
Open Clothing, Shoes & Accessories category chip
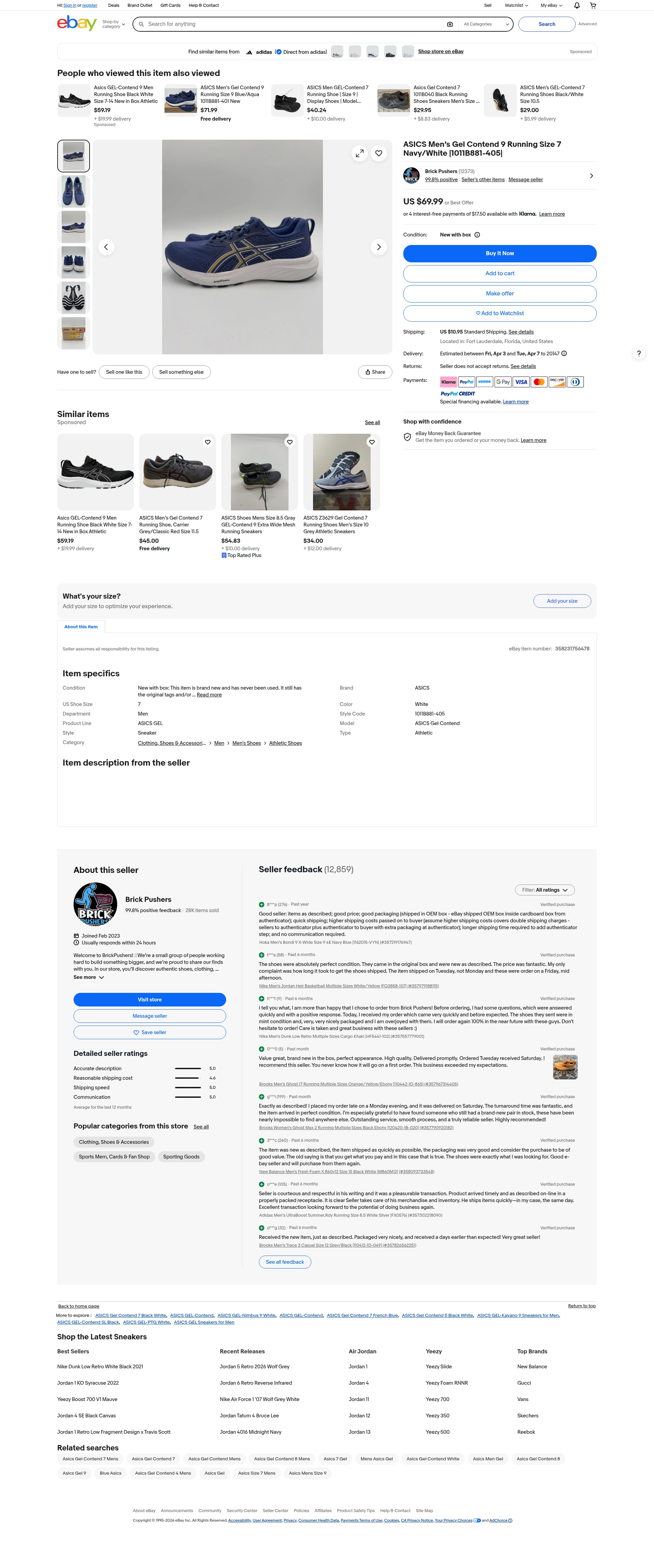click(114, 1142)
